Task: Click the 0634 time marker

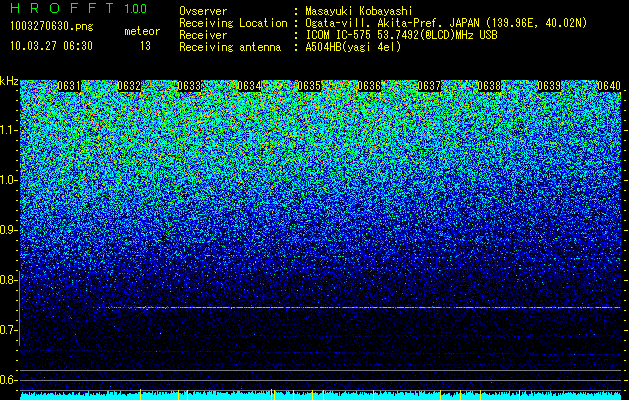Action: [249, 86]
